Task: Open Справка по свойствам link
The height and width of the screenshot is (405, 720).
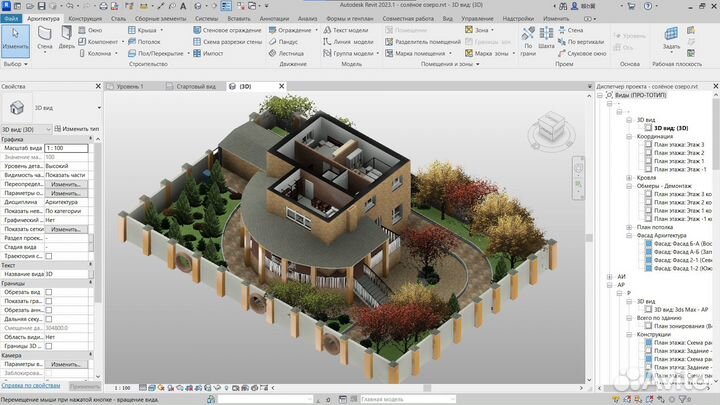Action: [x=31, y=386]
